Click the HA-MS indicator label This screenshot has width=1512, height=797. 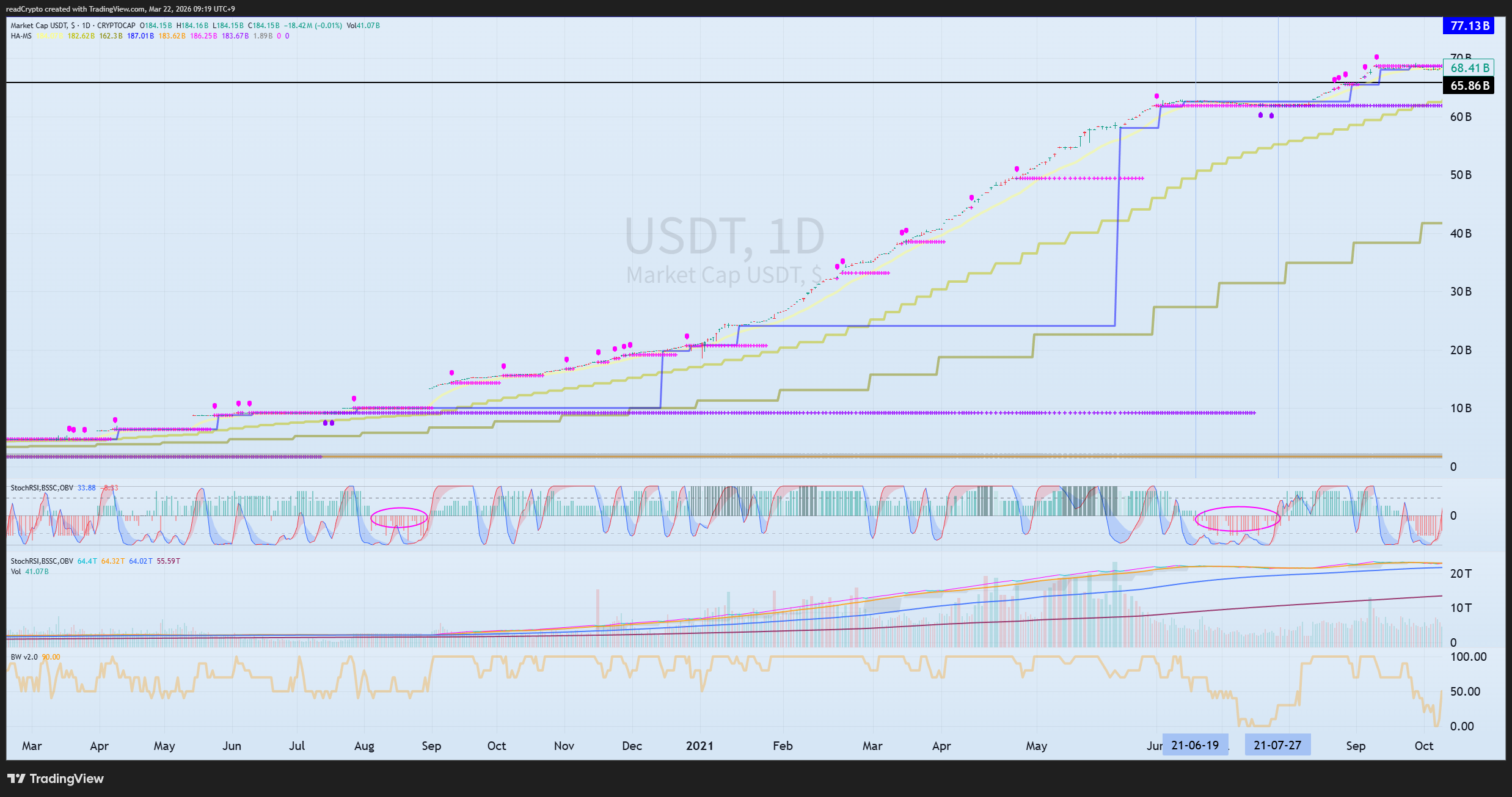(x=21, y=36)
